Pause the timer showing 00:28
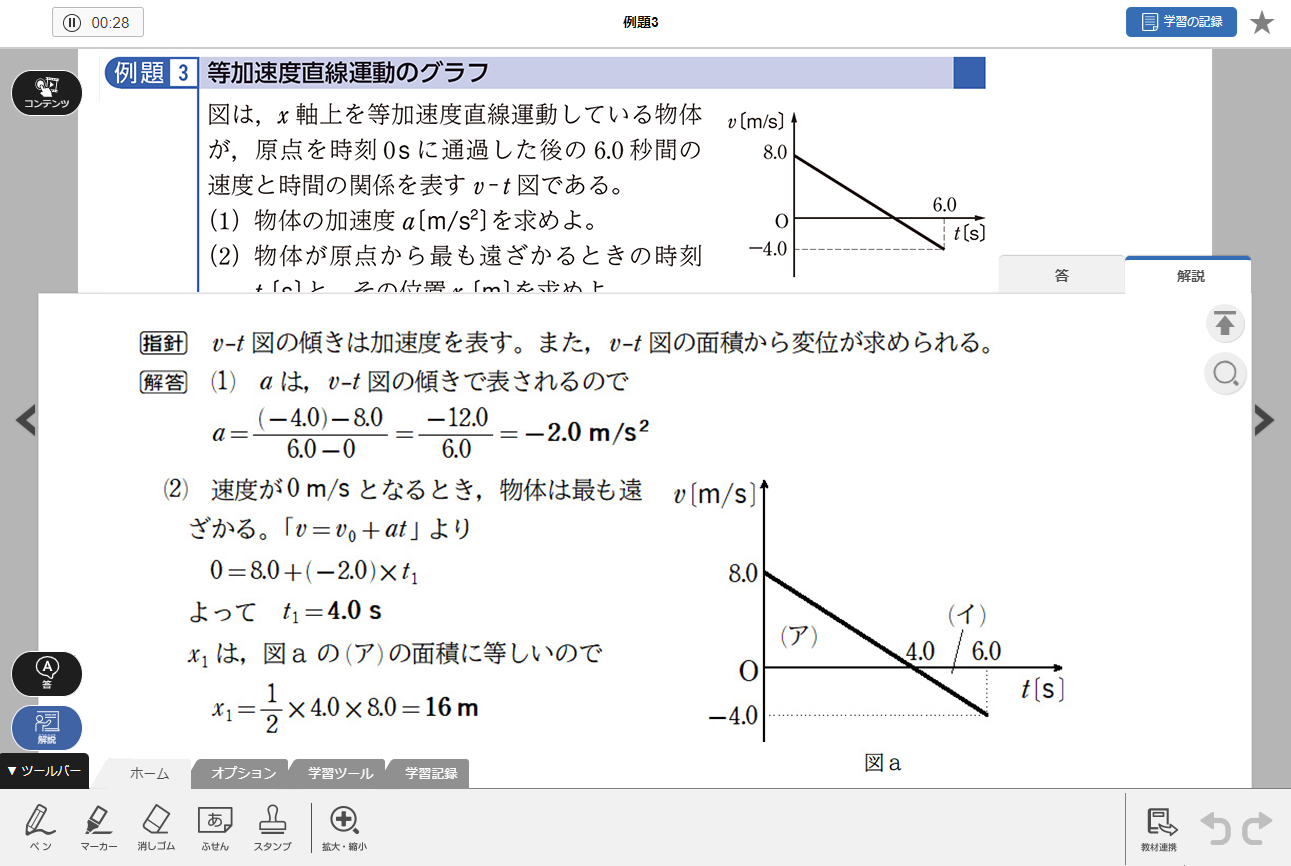The width and height of the screenshot is (1291, 866). [97, 22]
